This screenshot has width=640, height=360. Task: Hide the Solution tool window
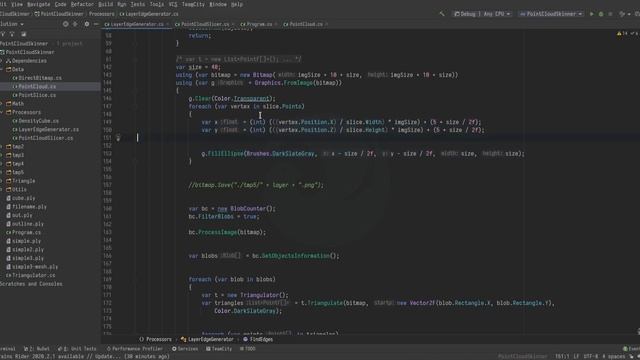[96, 24]
